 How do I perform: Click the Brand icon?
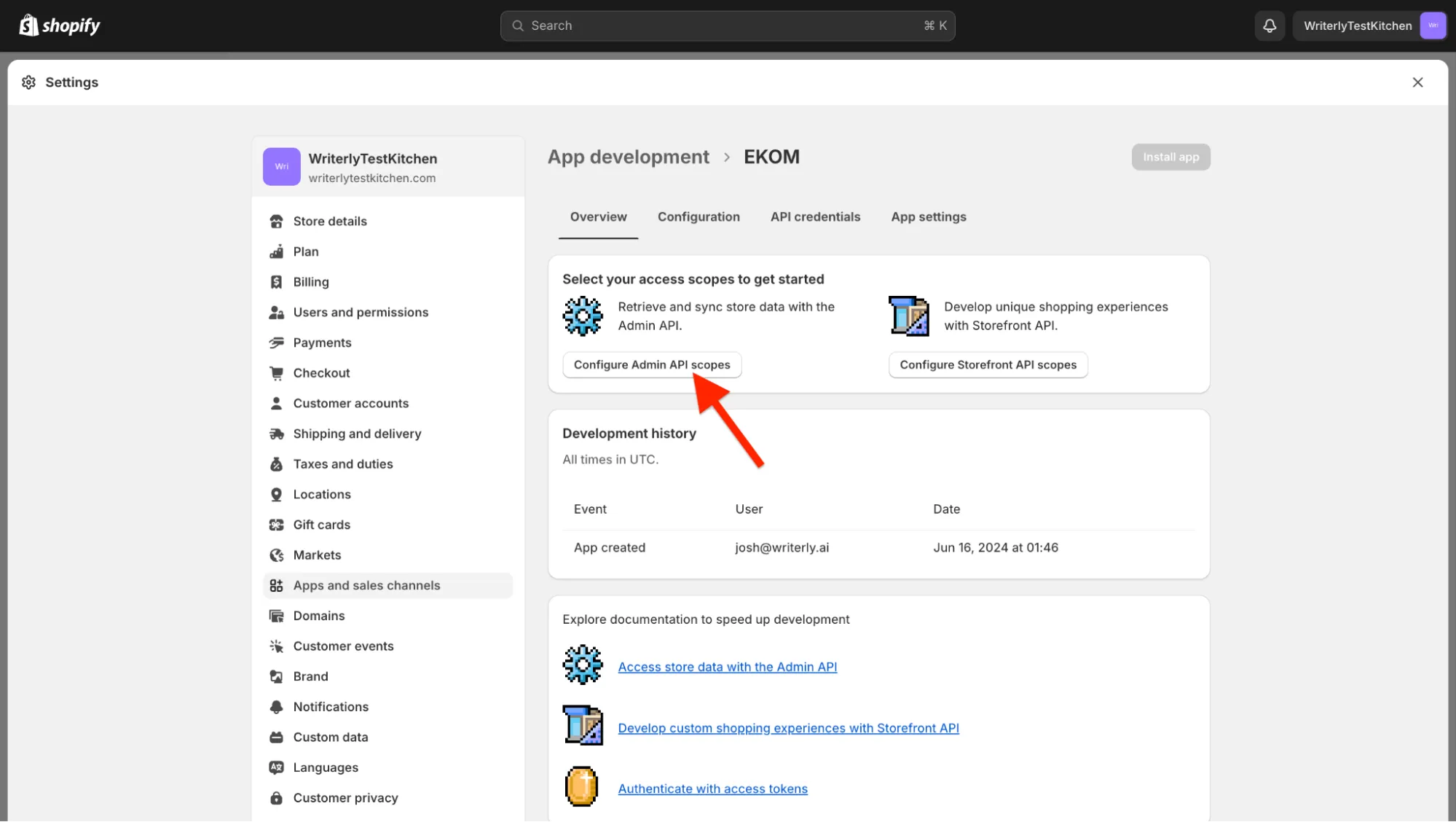click(276, 677)
